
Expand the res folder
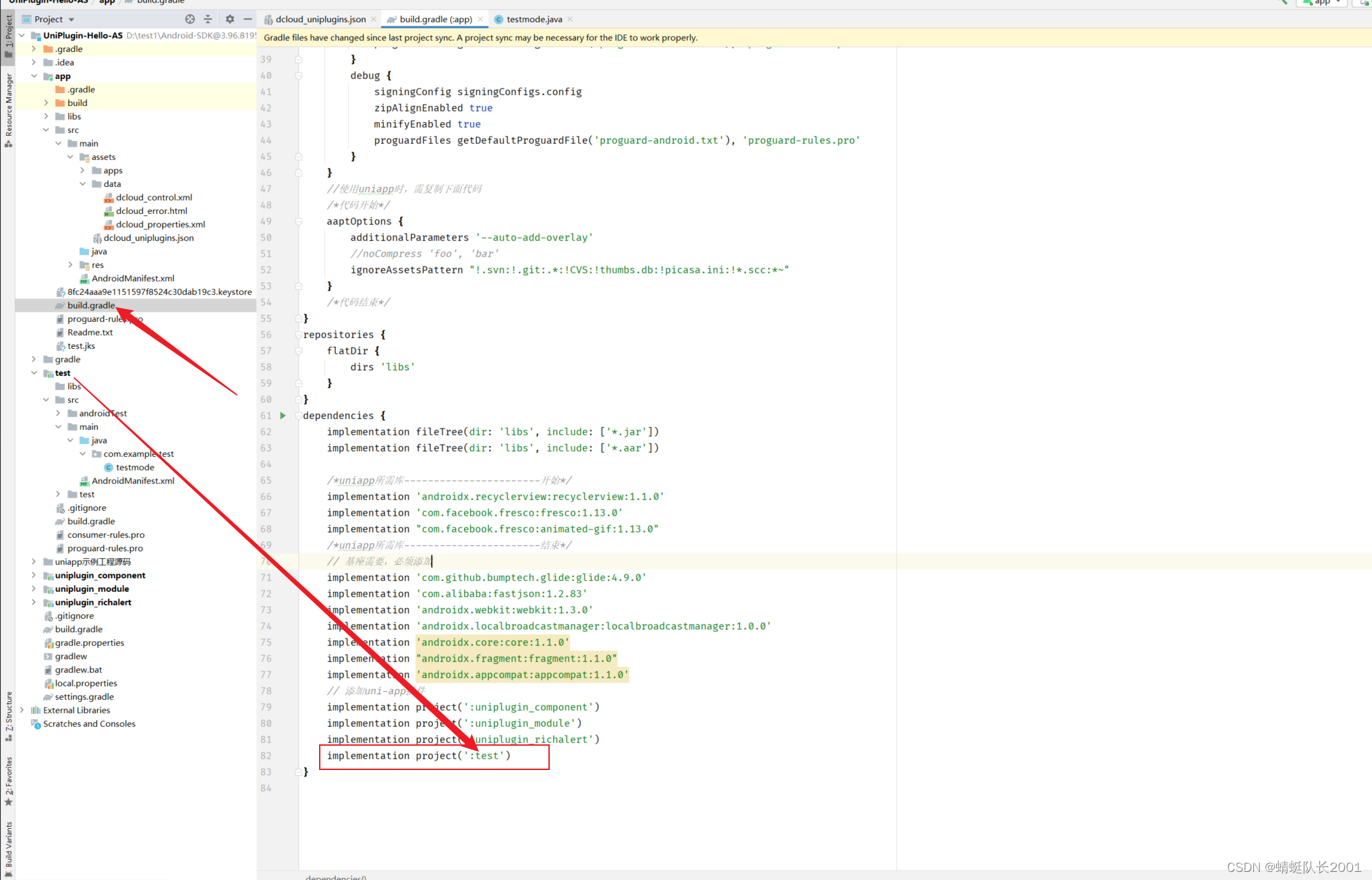coord(70,265)
